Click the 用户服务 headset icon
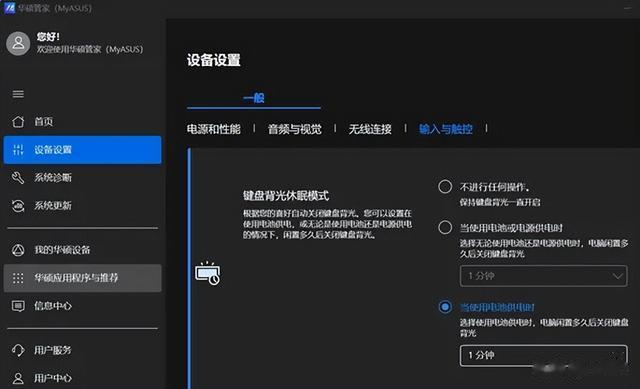This screenshot has width=640, height=389. click(x=18, y=350)
